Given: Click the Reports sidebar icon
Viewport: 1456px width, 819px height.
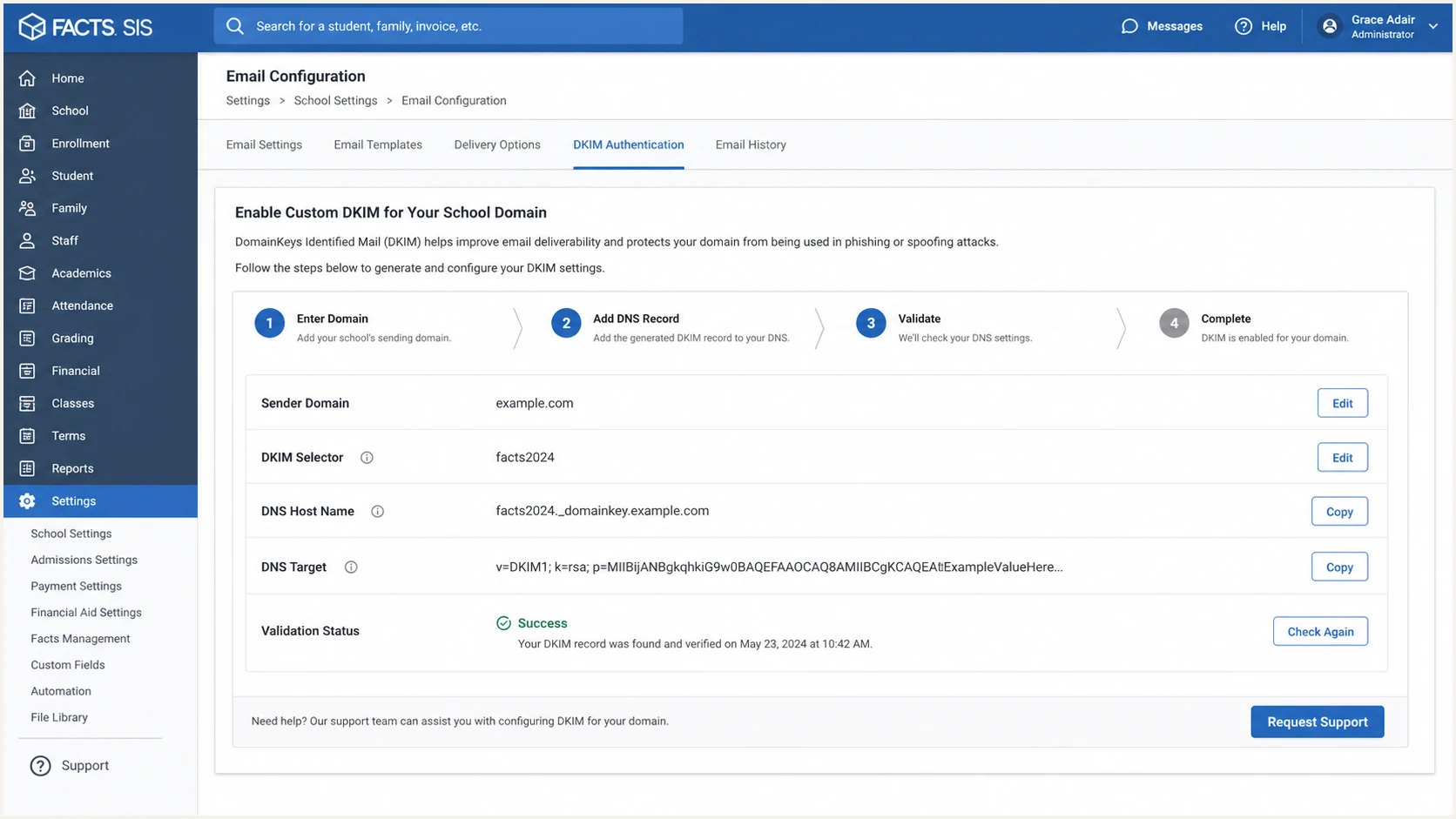Looking at the screenshot, I should click(28, 468).
